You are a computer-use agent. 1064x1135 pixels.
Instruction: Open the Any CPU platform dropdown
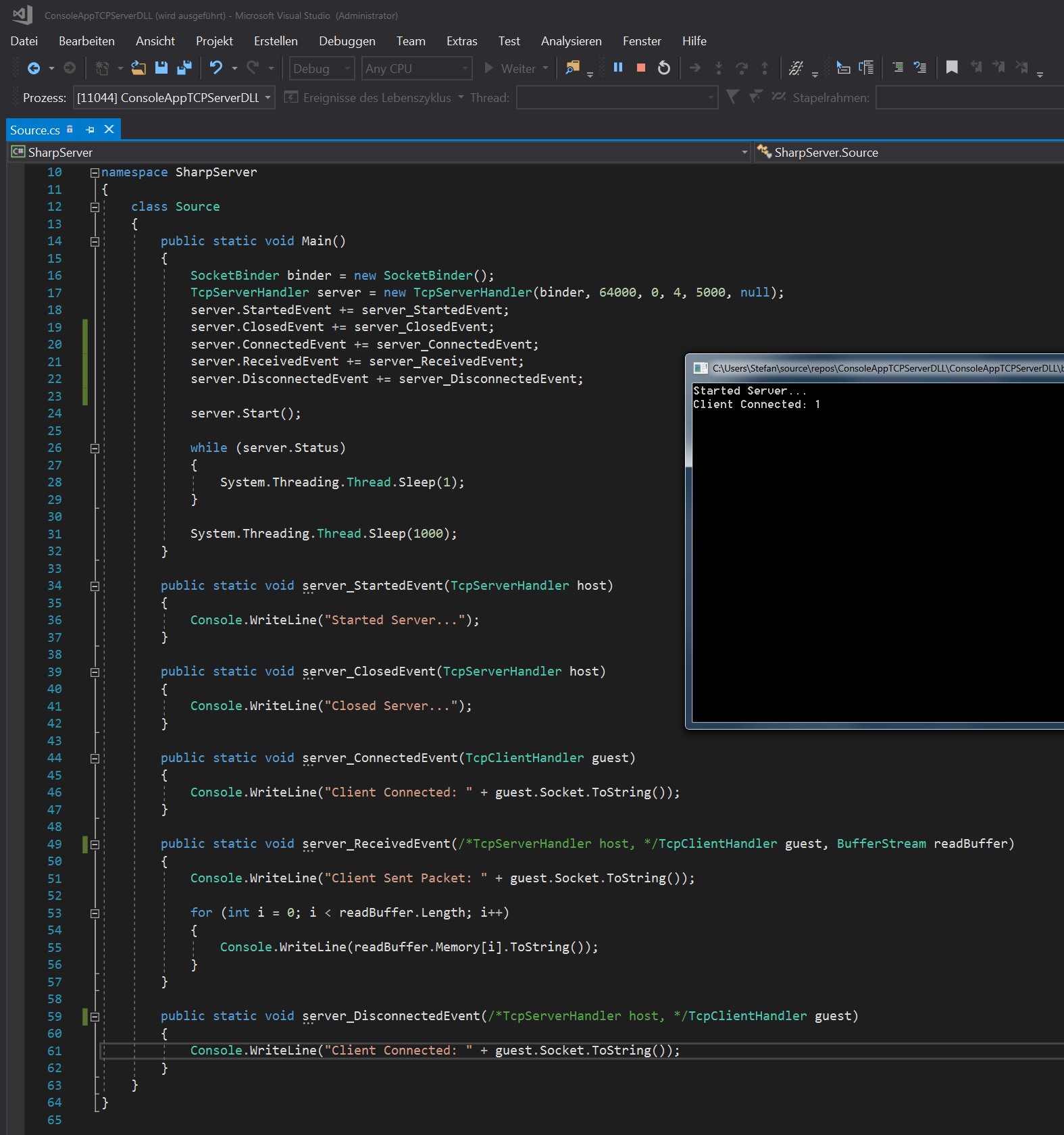(417, 68)
